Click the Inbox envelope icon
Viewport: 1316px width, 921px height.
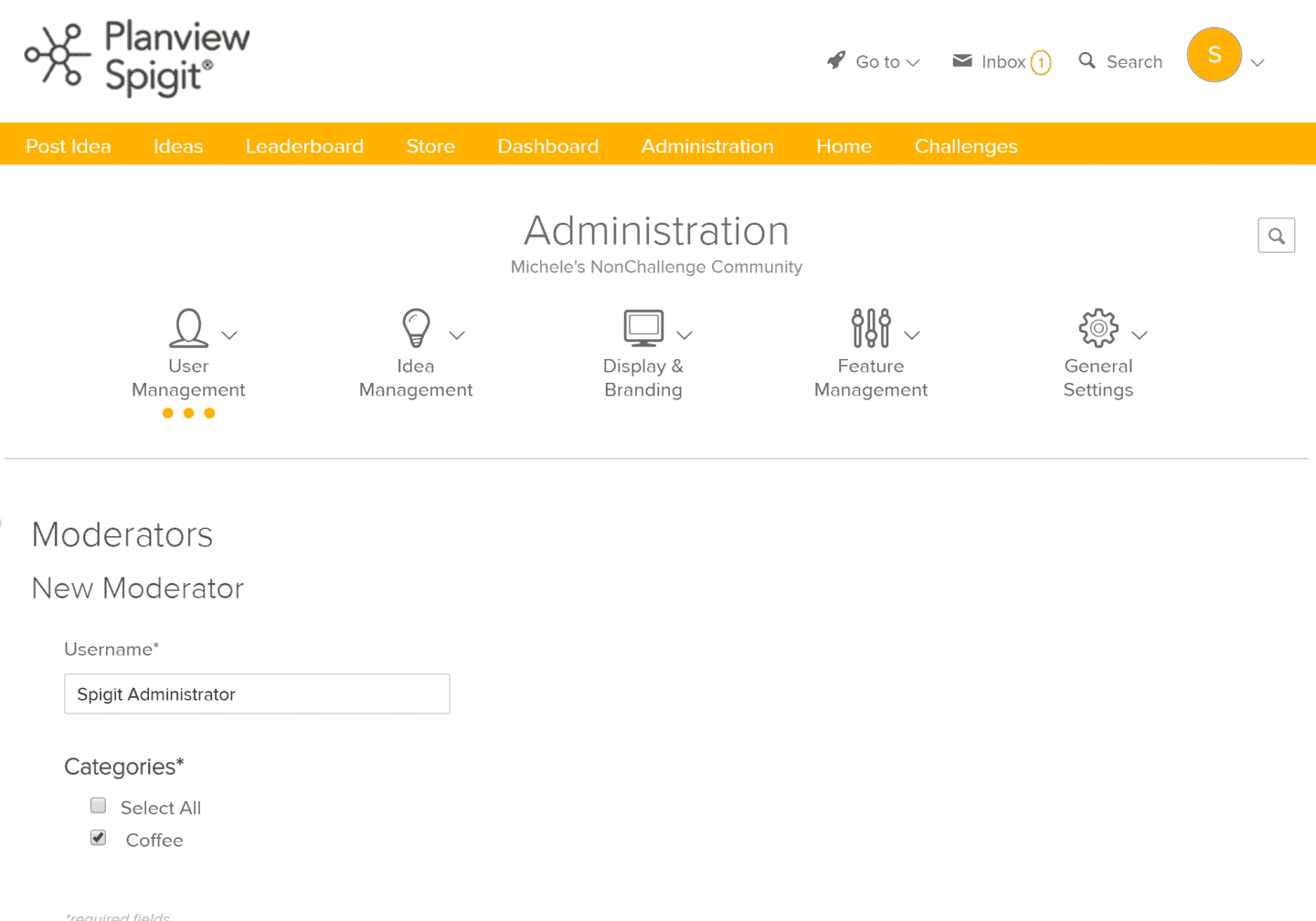pyautogui.click(x=962, y=60)
